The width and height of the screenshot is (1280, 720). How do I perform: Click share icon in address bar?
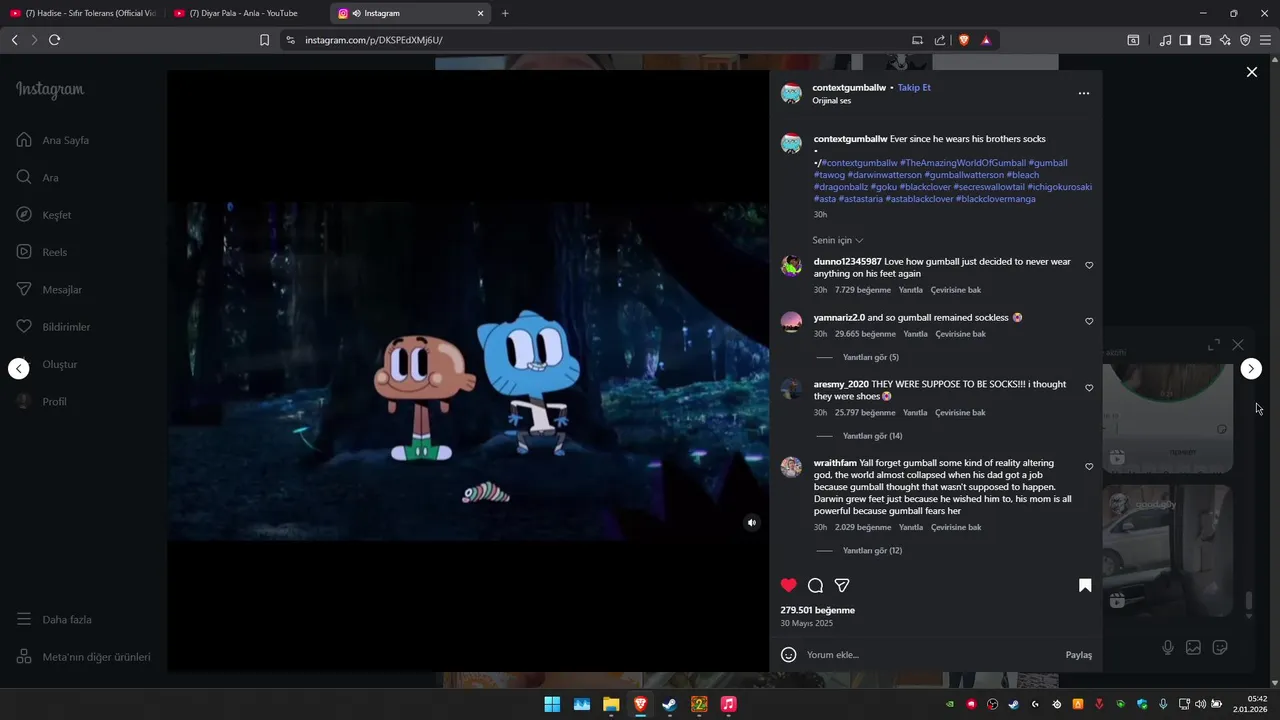pyautogui.click(x=940, y=40)
